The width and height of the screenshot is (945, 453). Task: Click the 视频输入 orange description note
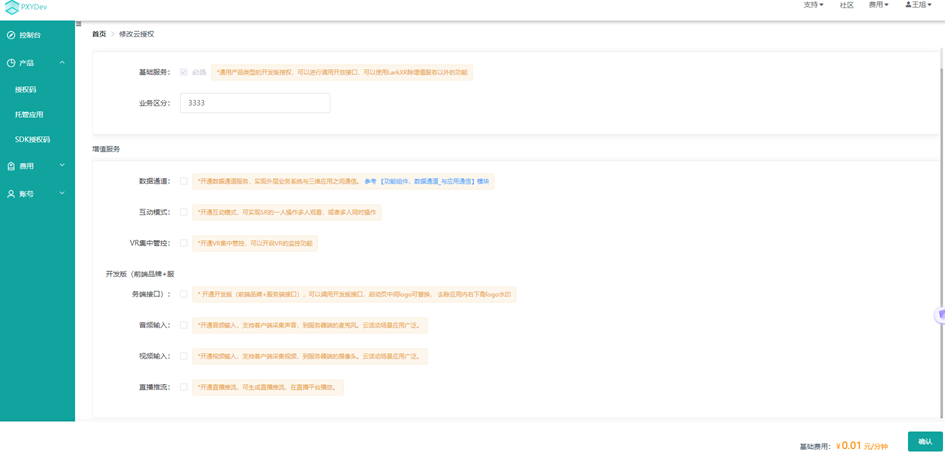310,356
